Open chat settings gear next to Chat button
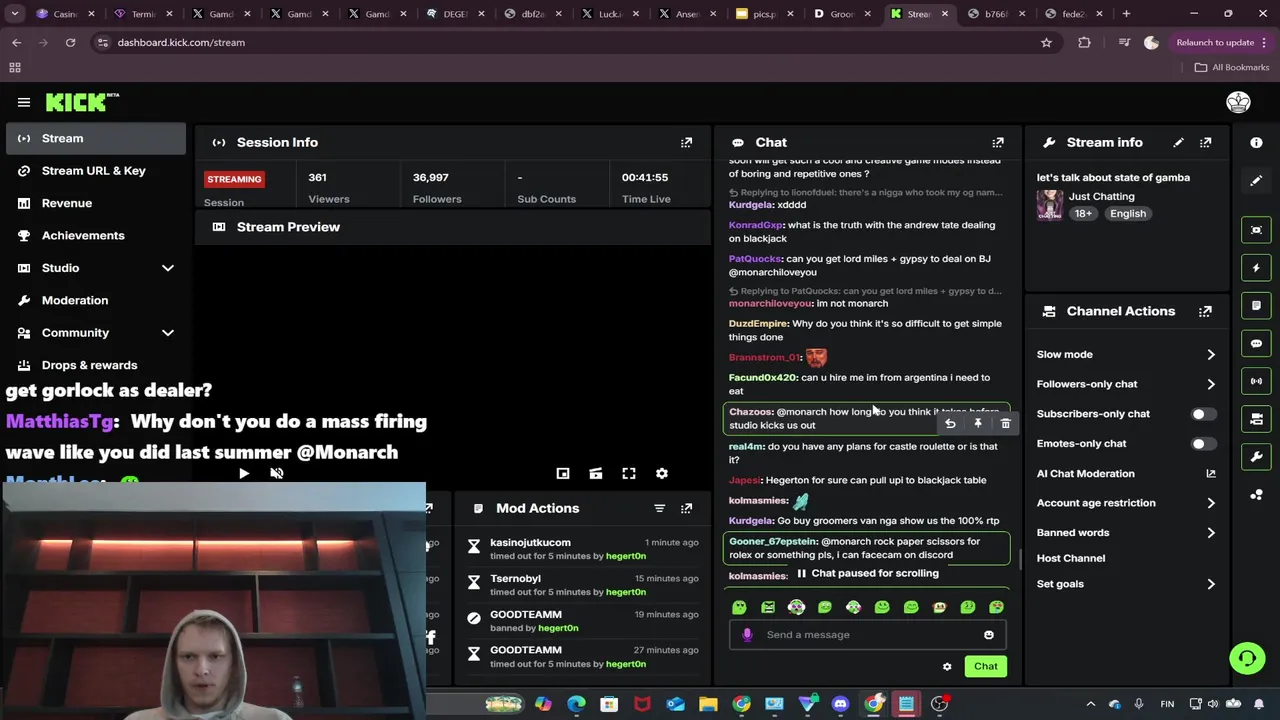 [947, 667]
